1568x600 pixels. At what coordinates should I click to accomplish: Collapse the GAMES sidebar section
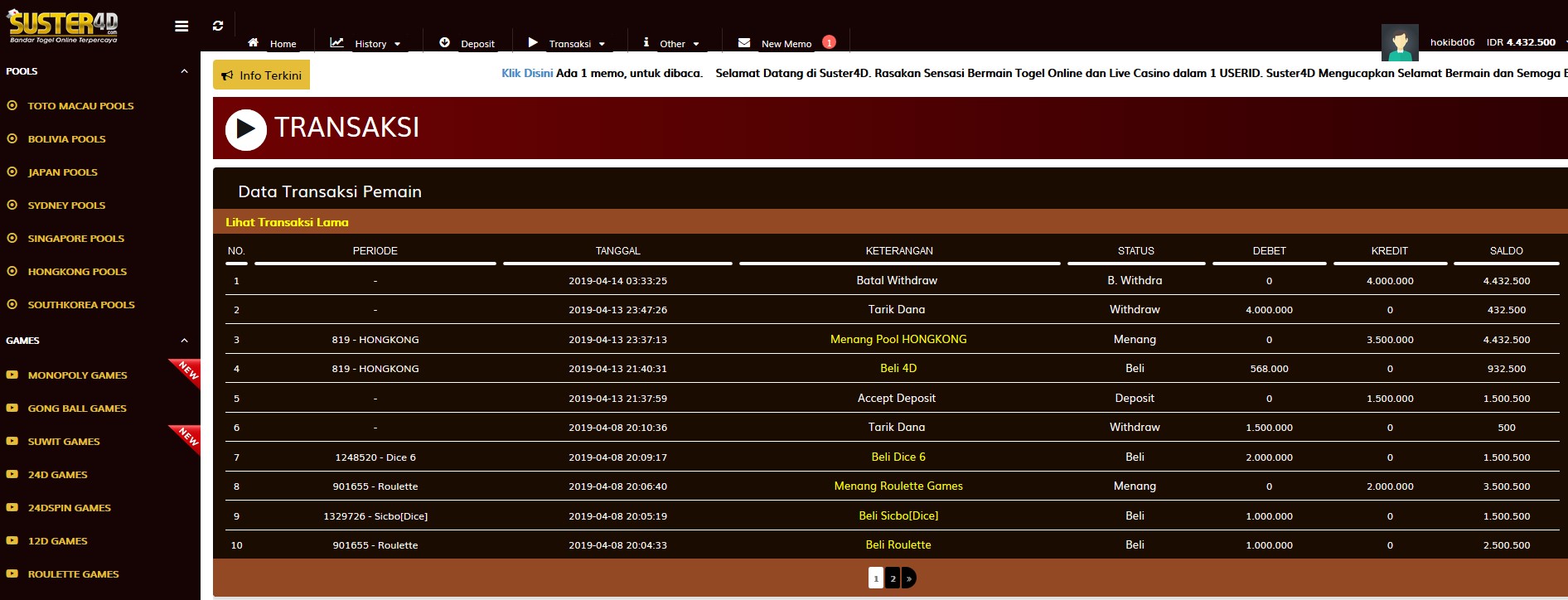[x=184, y=341]
